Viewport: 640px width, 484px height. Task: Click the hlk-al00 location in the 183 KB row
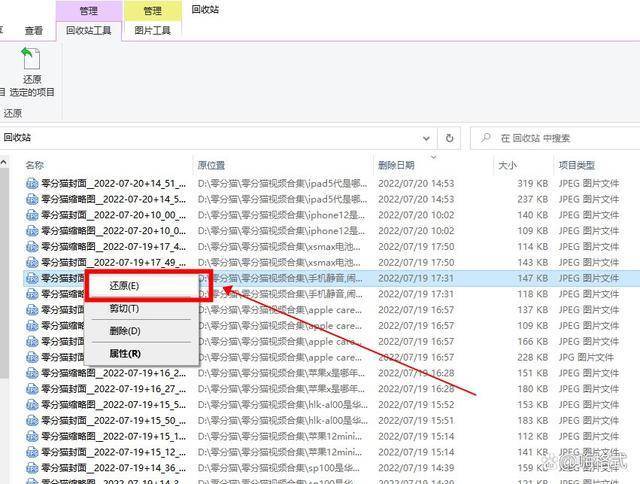coord(283,420)
